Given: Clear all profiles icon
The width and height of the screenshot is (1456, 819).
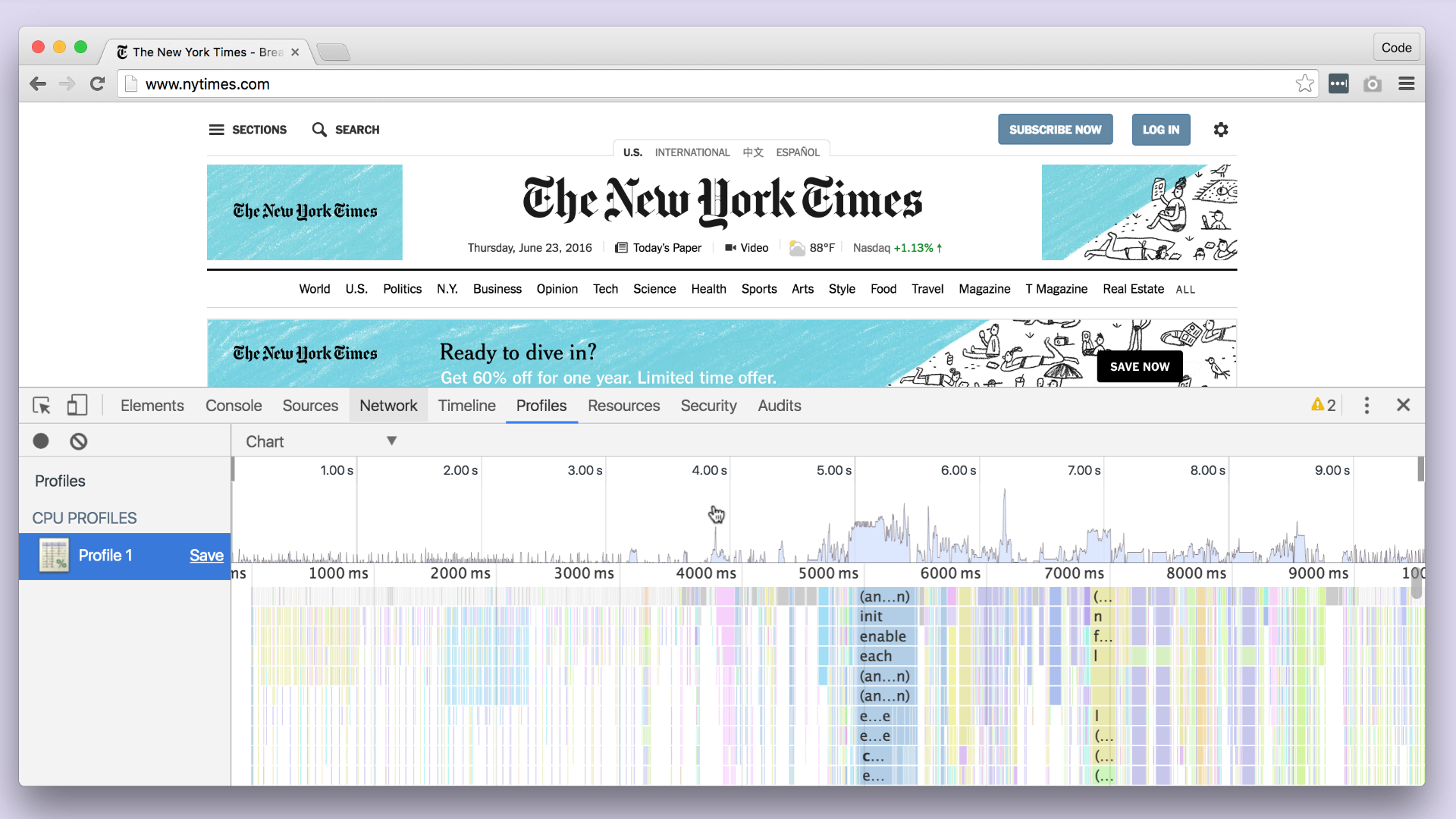Looking at the screenshot, I should click(x=79, y=441).
